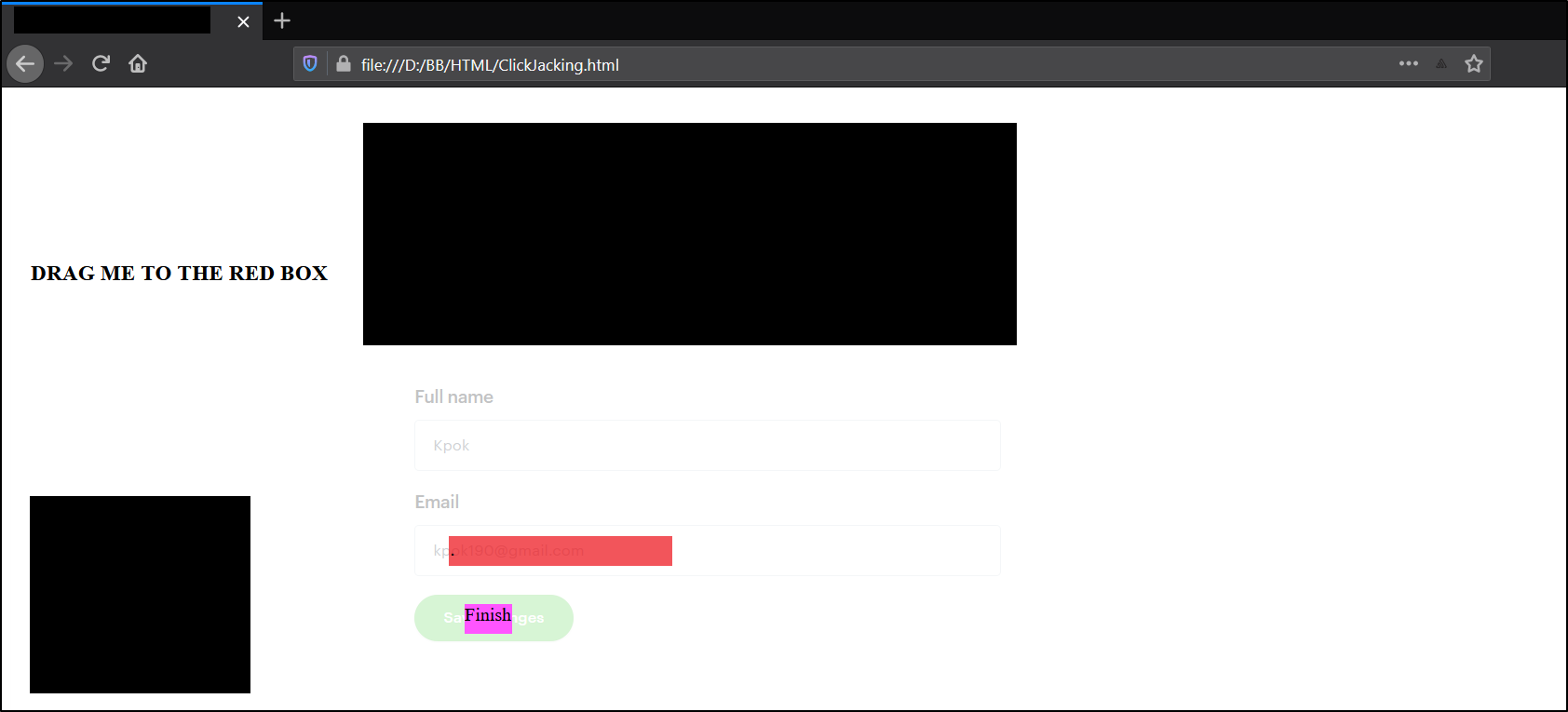Open the browser home page
The image size is (1568, 712).
[138, 63]
